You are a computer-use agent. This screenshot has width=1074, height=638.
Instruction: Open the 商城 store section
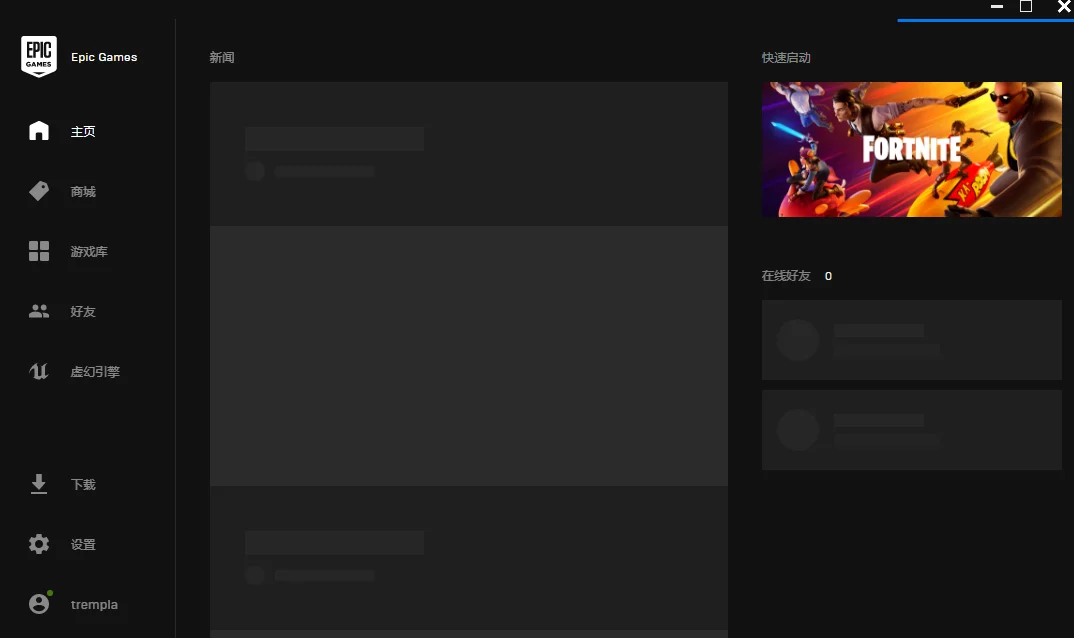(83, 192)
